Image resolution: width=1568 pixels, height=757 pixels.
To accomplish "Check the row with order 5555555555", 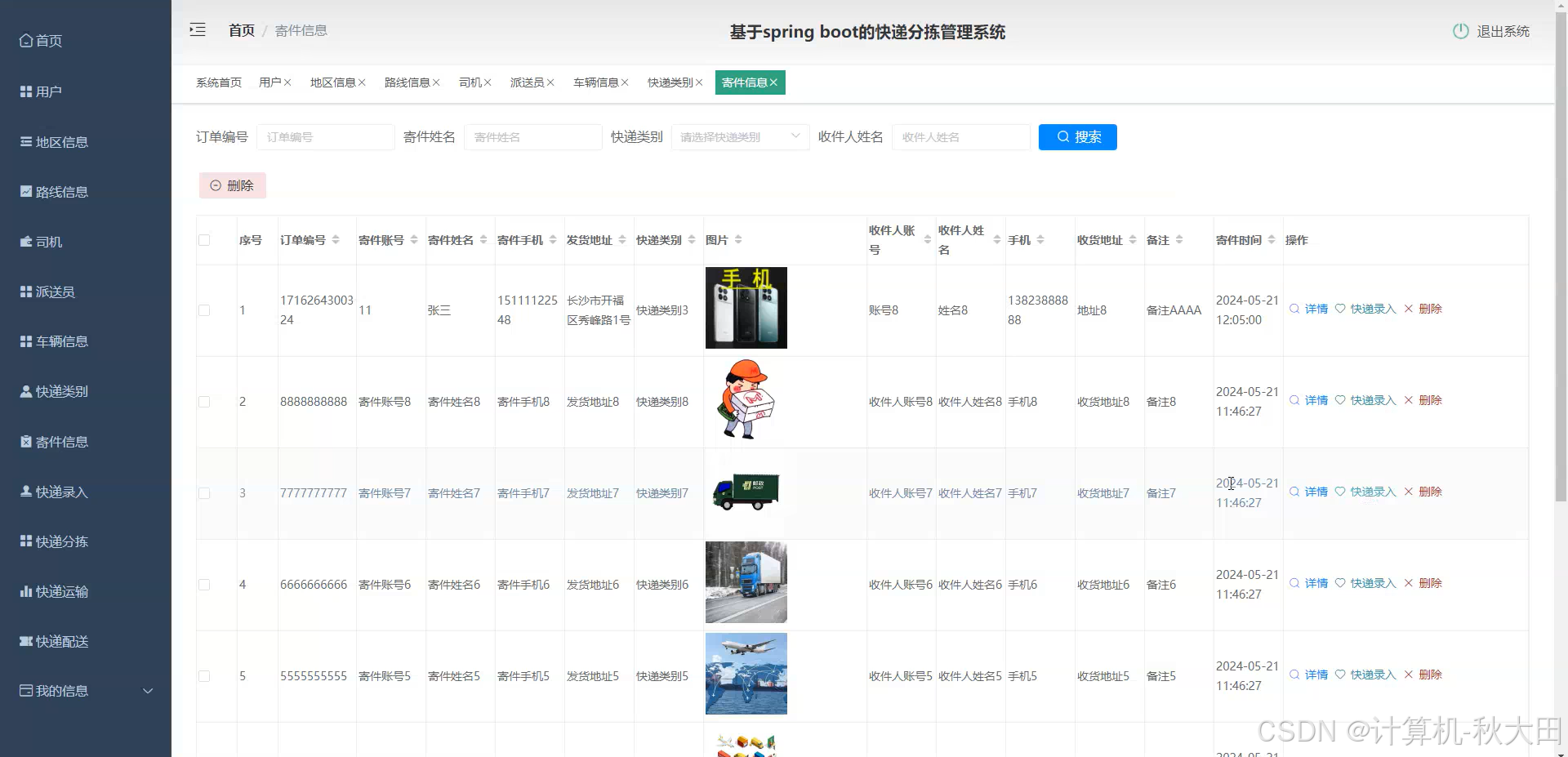I will (204, 676).
